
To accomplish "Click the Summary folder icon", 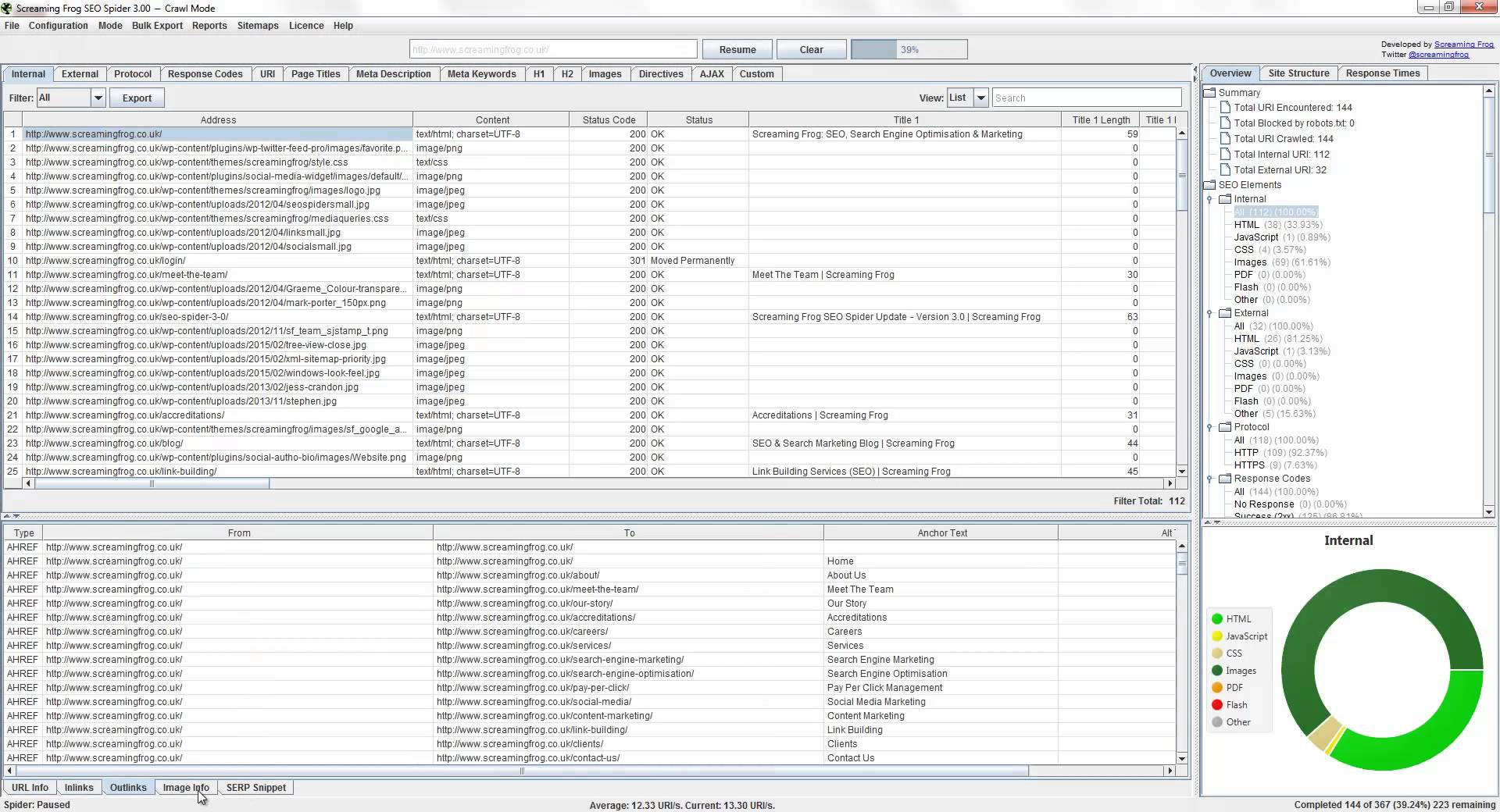I will pos(1209,92).
